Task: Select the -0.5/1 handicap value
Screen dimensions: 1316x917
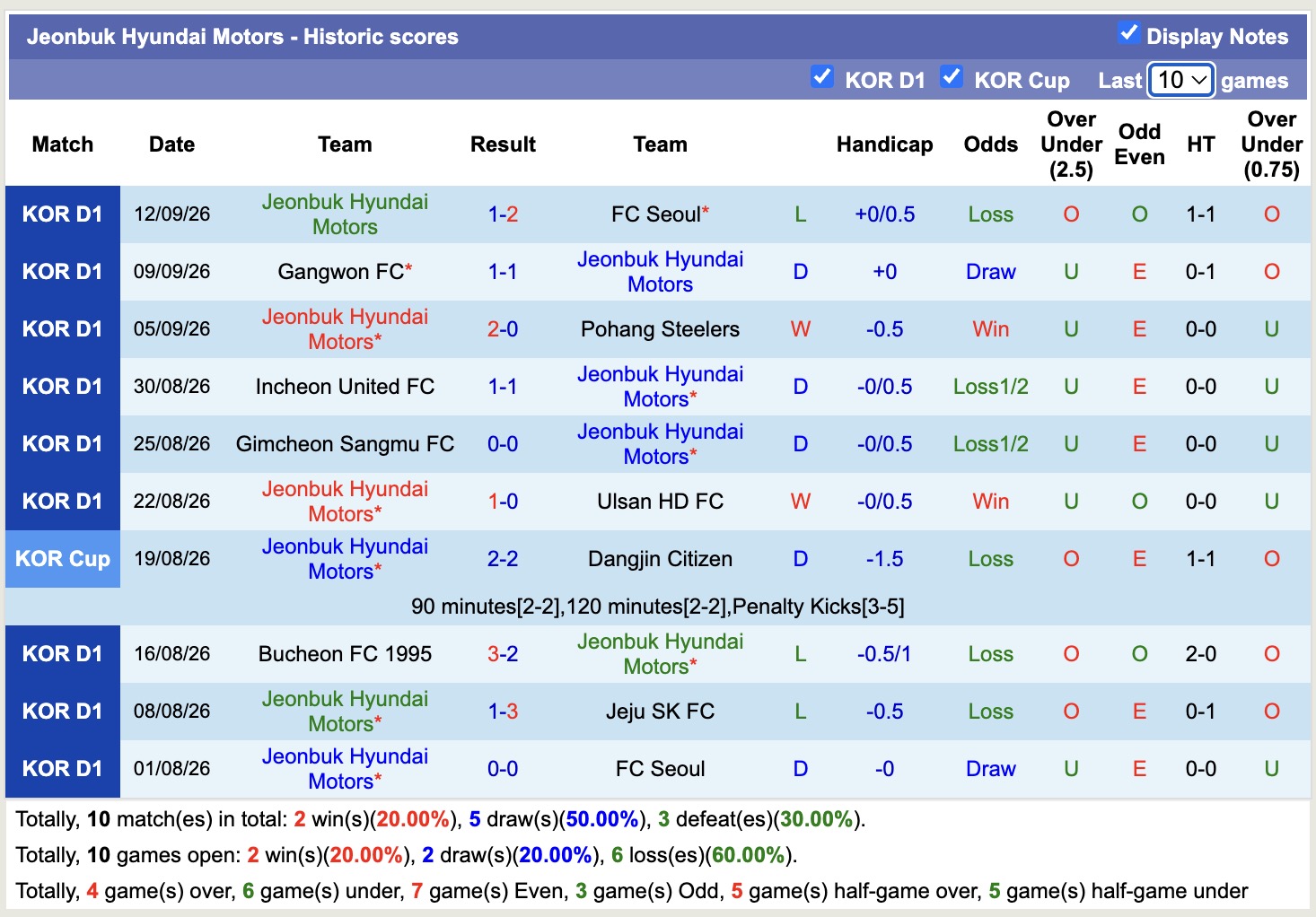Action: click(884, 654)
